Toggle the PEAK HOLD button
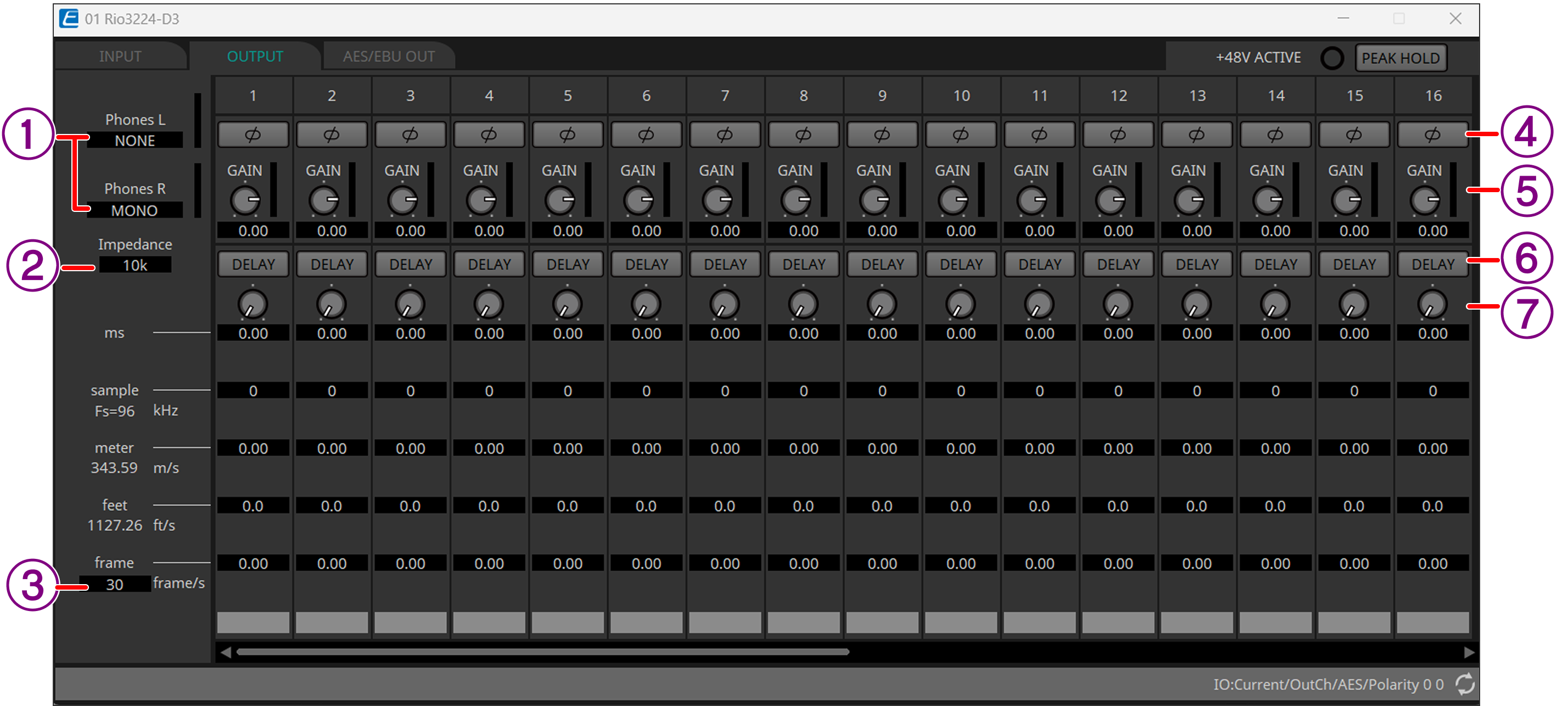The image size is (1568, 706). tap(1401, 58)
